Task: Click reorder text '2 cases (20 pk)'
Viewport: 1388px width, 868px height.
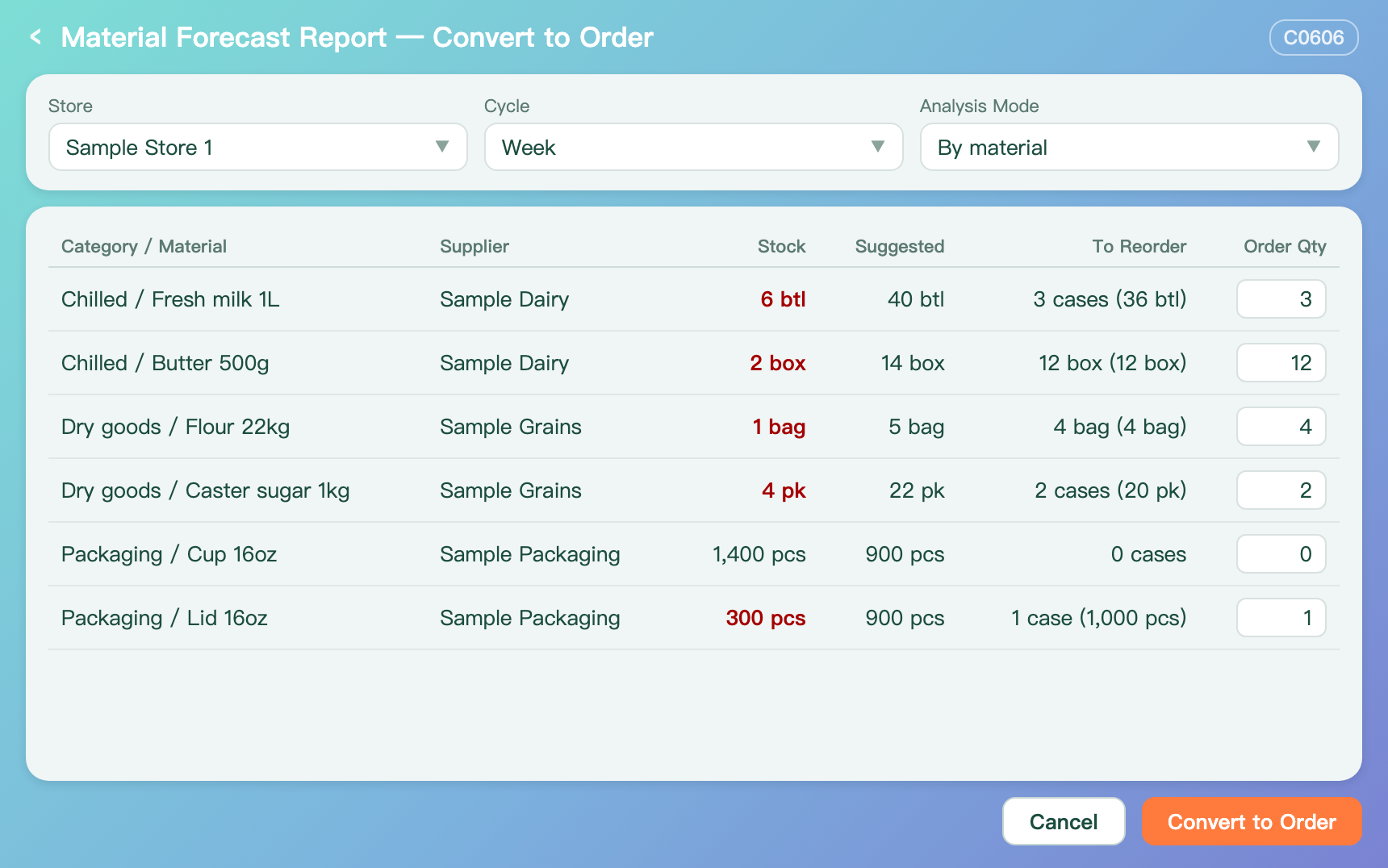Action: click(x=1111, y=490)
